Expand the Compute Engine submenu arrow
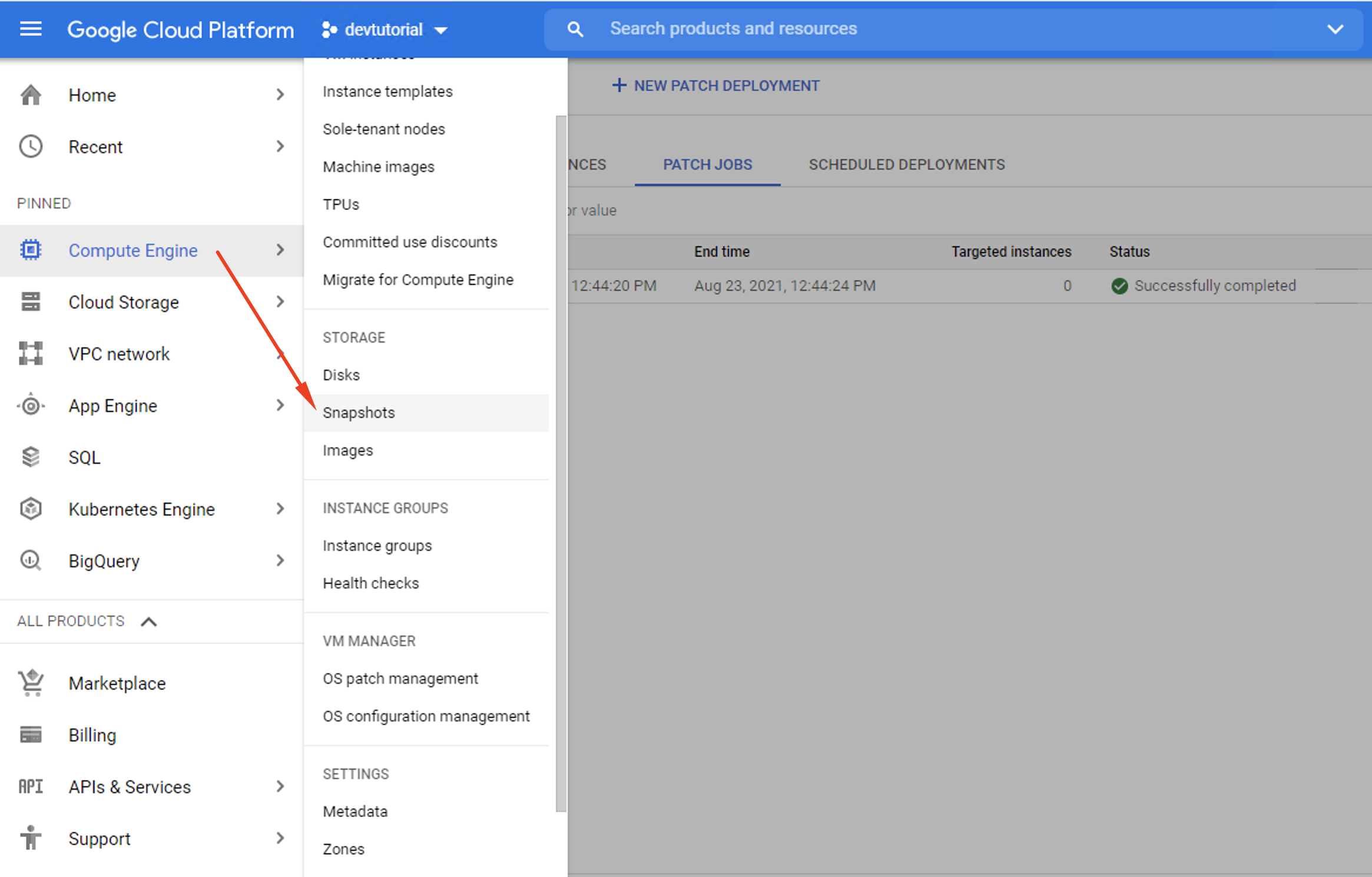The width and height of the screenshot is (1372, 877). click(x=280, y=250)
